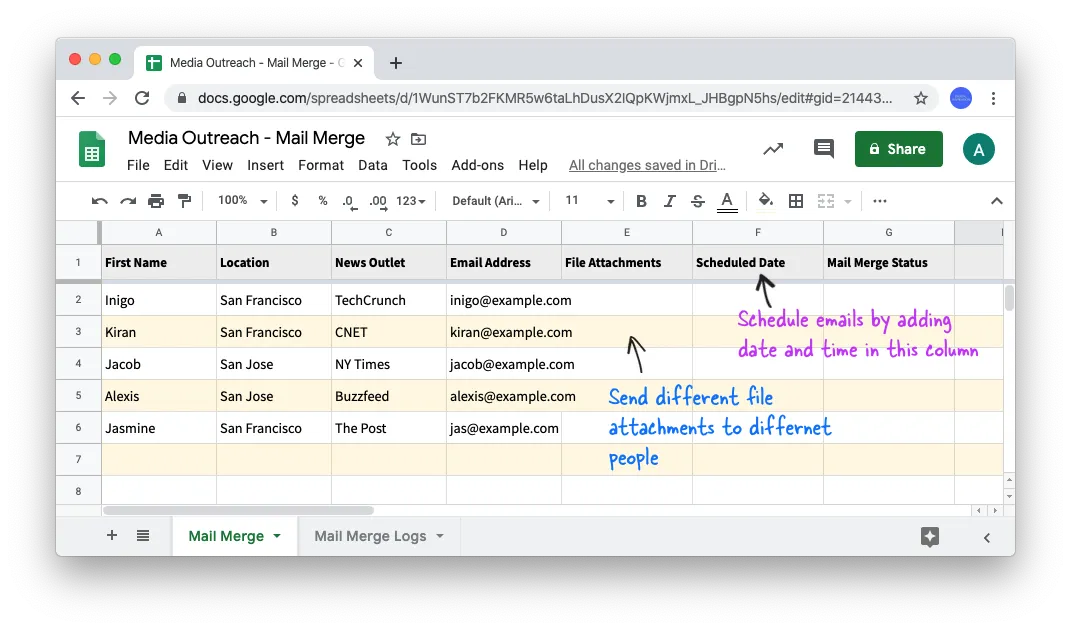Click the Undo icon
This screenshot has height=630, width=1071.
pyautogui.click(x=98, y=200)
